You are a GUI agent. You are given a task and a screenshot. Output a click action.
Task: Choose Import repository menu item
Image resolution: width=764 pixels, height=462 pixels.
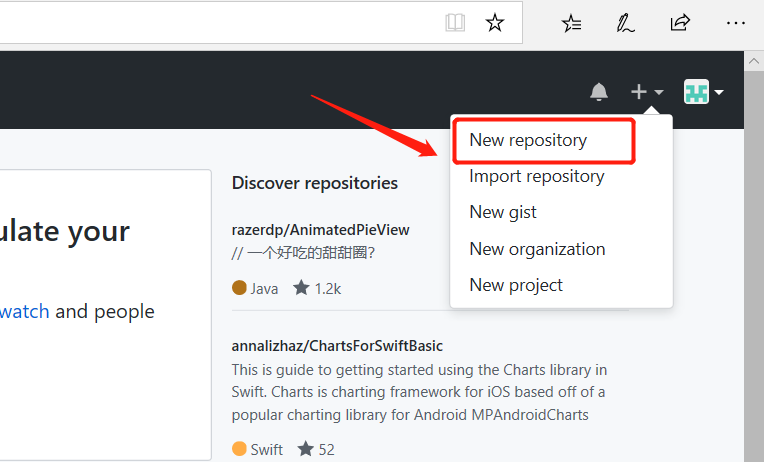[x=536, y=176]
